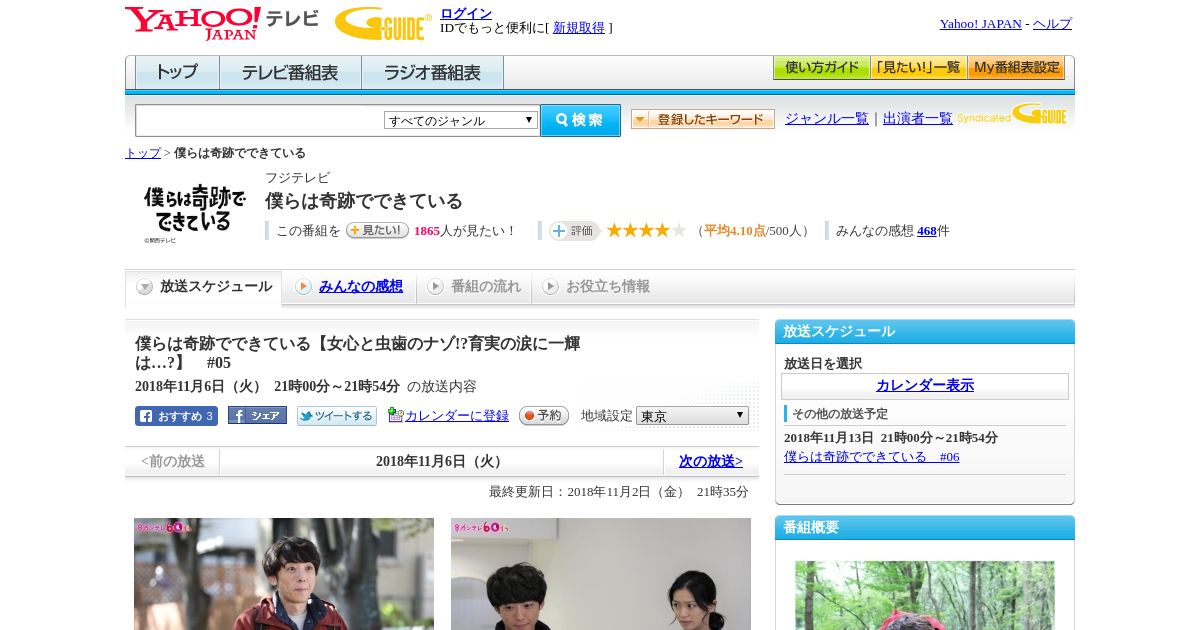The image size is (1200, 630).
Task: Click the 放送スケジュール sidebar header
Action: pos(925,332)
